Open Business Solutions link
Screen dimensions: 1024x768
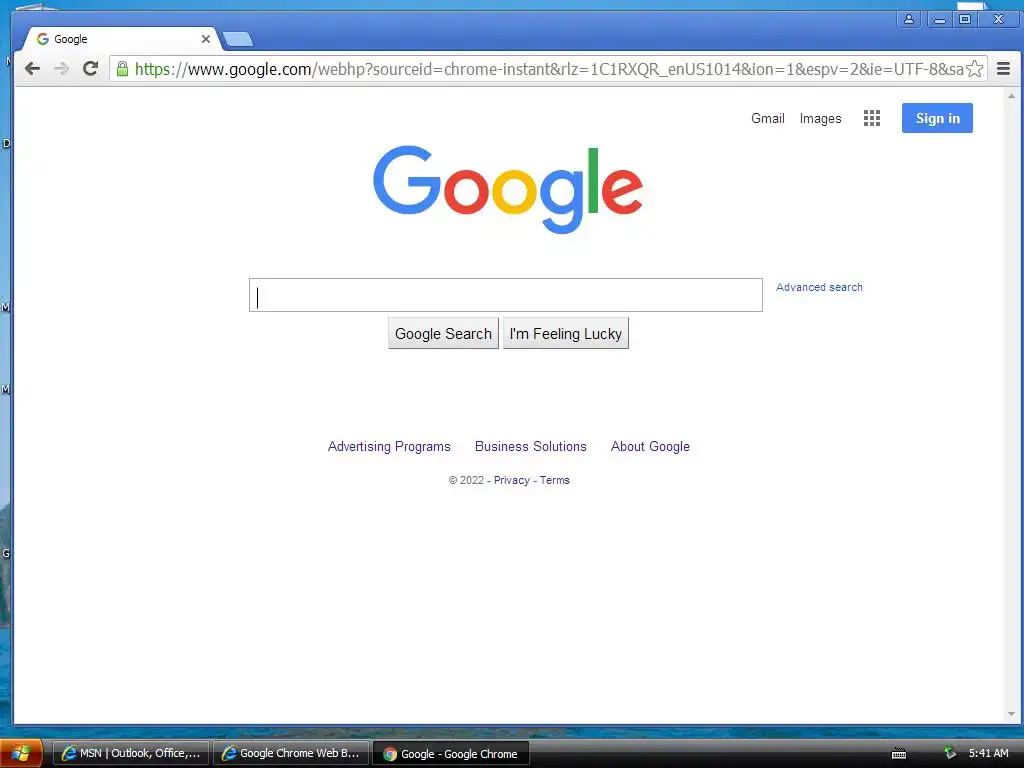(x=530, y=447)
